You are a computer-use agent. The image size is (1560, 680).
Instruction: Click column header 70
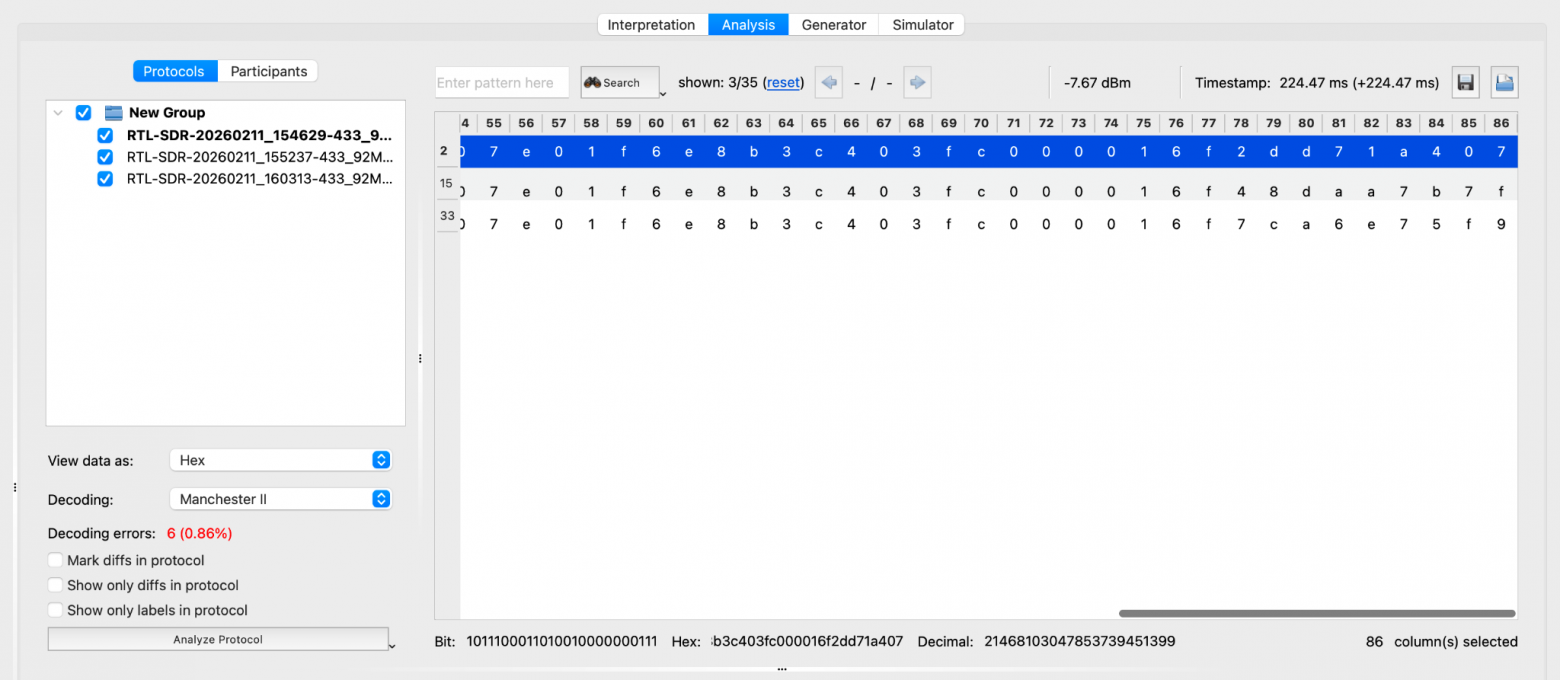(981, 123)
